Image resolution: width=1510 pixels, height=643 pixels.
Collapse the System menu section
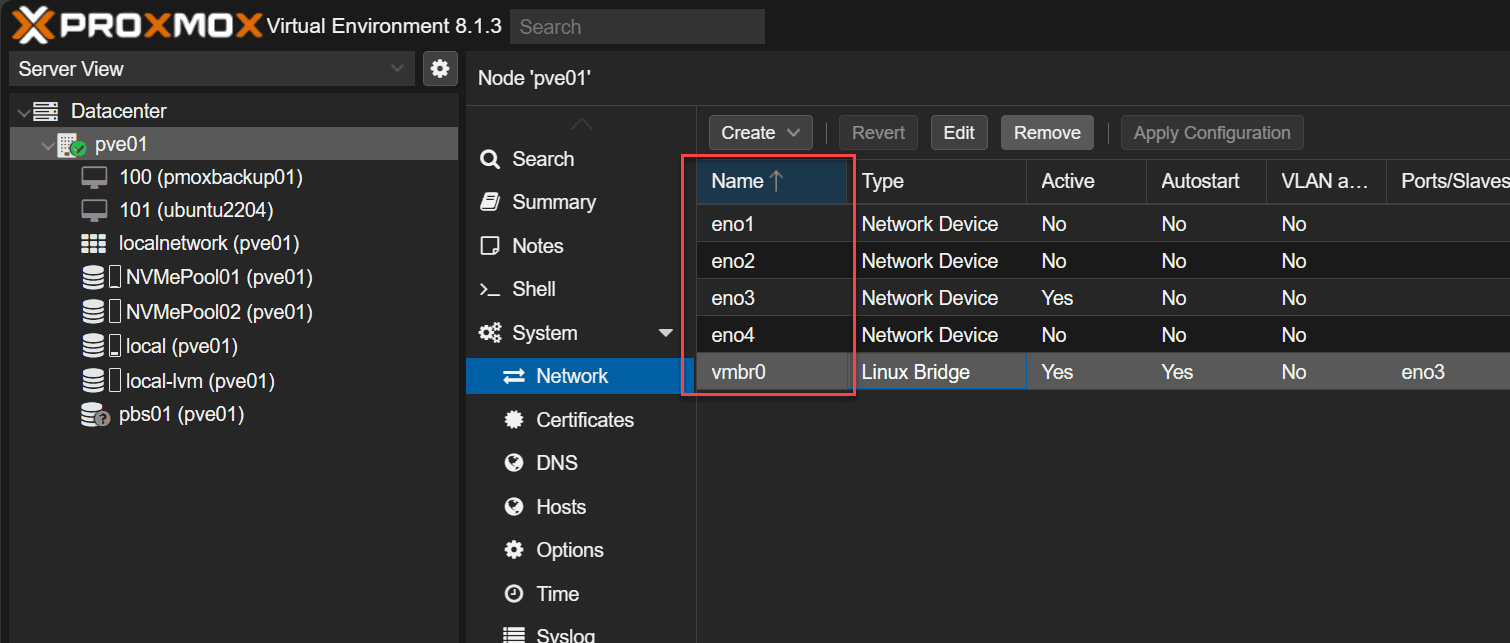pyautogui.click(x=666, y=333)
